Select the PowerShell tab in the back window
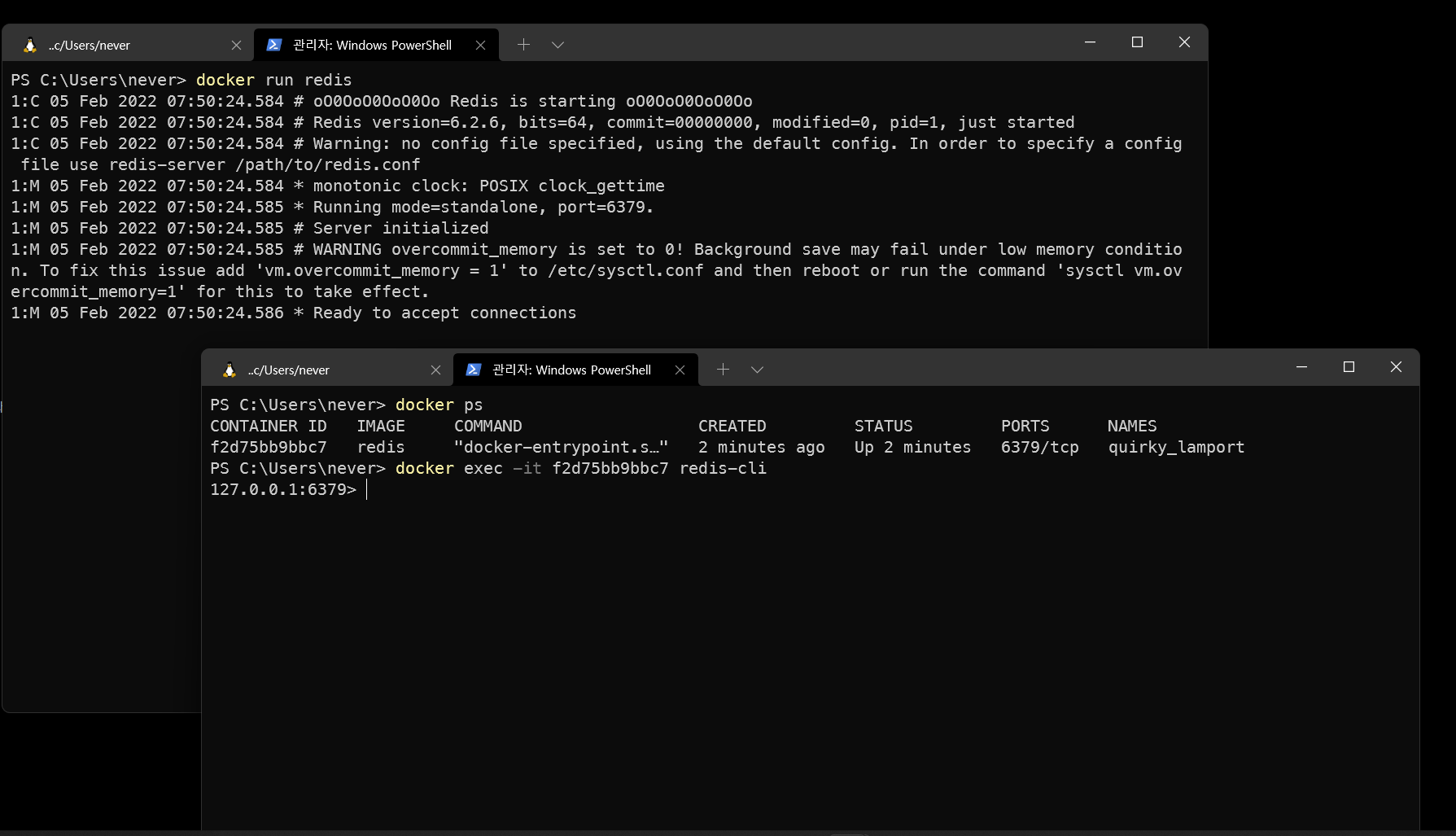1456x836 pixels. tap(377, 45)
